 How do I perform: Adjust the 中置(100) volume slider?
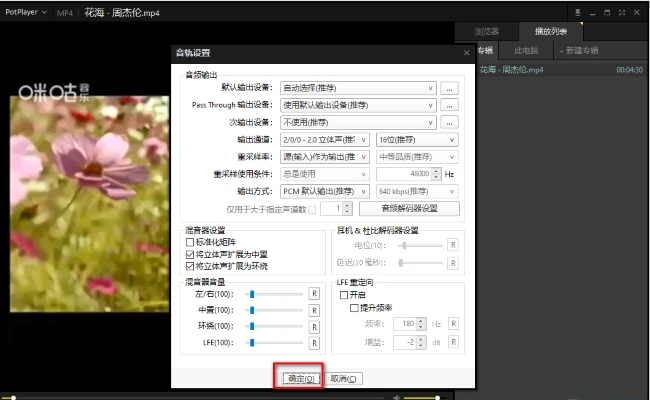click(274, 310)
